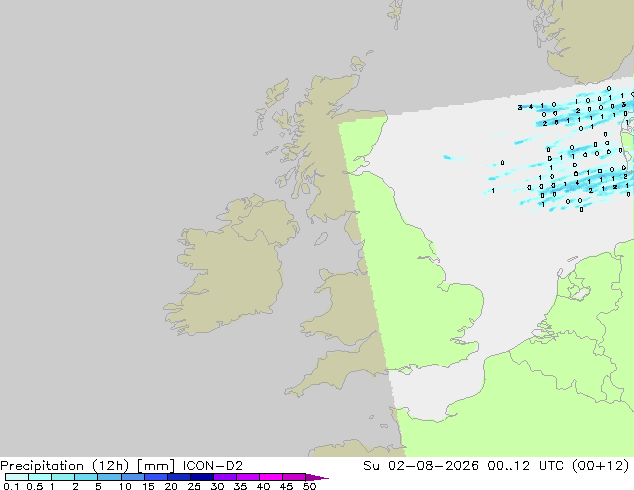Select the magenta 40–45 mm legend swatch

click(x=271, y=477)
